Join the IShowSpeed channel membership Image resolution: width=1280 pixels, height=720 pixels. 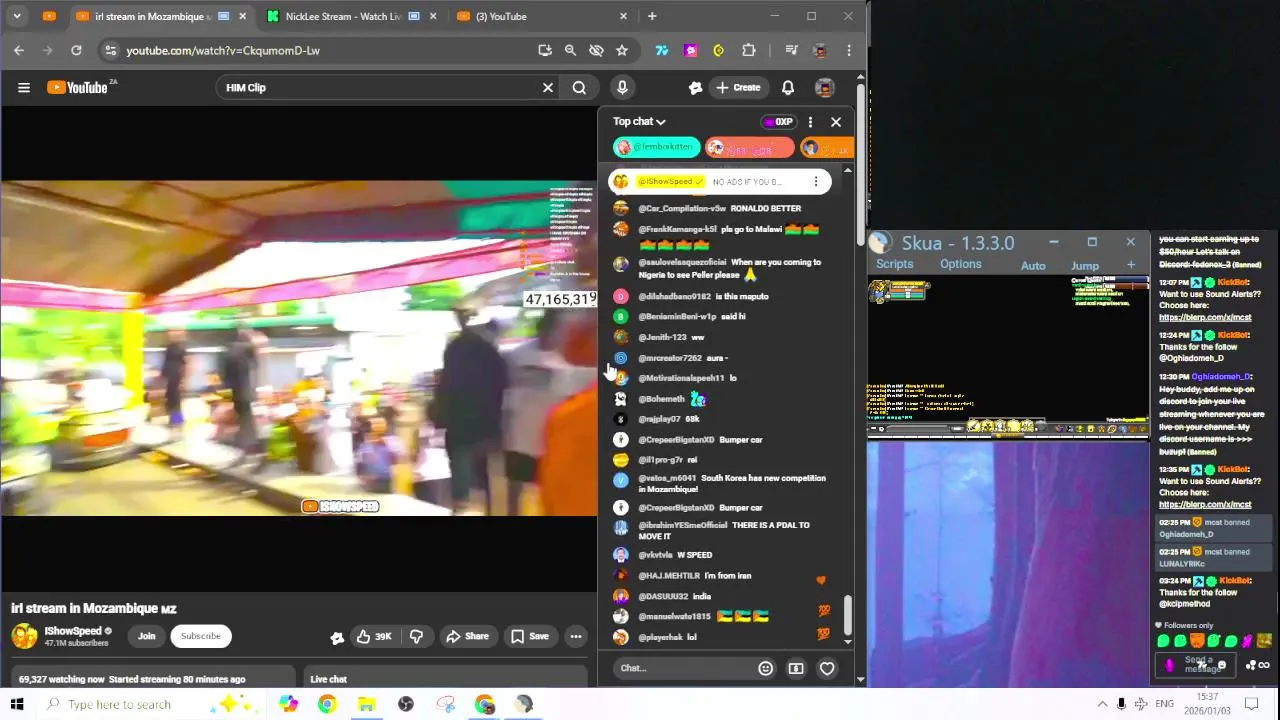pyautogui.click(x=146, y=636)
